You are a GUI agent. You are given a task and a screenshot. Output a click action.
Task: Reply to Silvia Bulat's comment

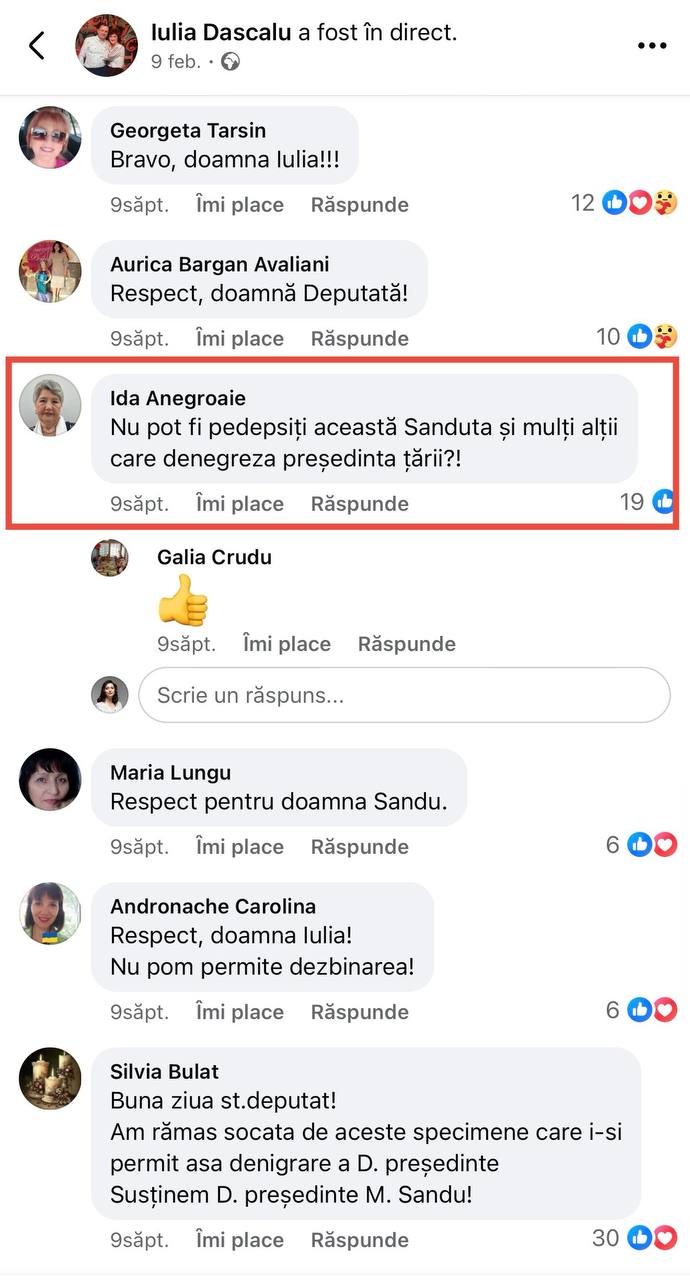pyautogui.click(x=360, y=1240)
